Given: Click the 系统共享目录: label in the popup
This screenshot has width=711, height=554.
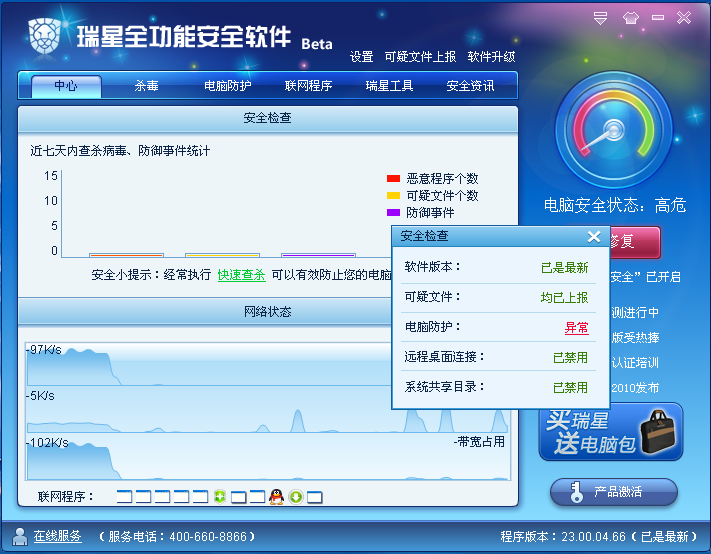Looking at the screenshot, I should click(x=444, y=387).
